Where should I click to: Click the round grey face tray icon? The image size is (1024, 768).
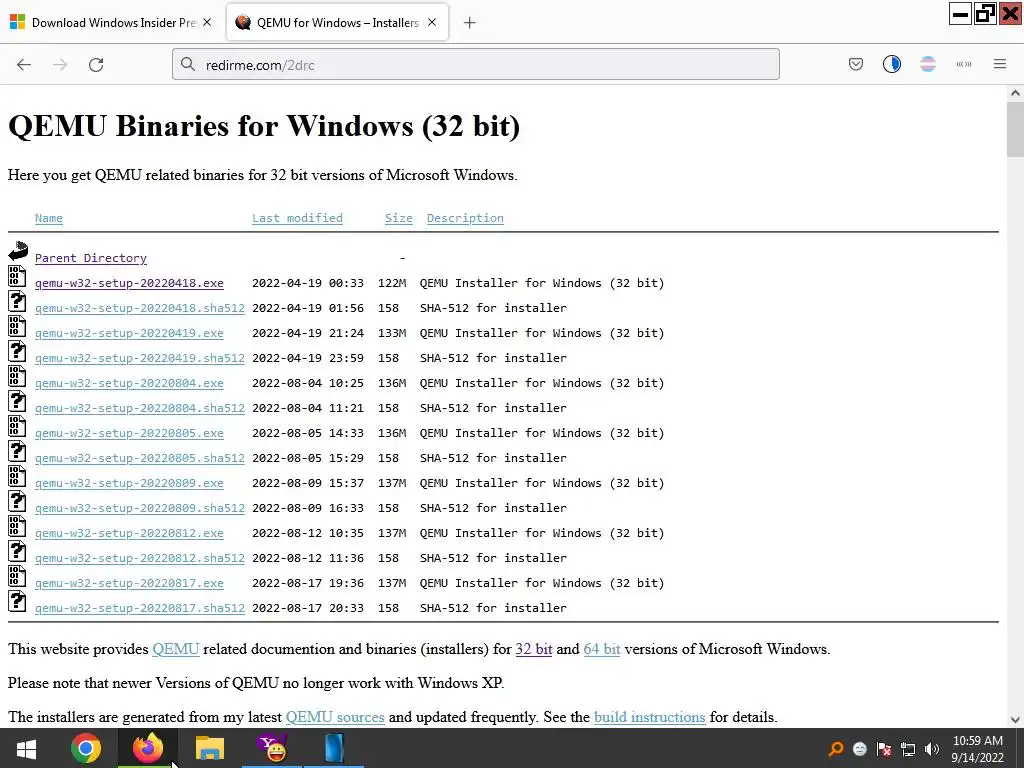tap(860, 749)
